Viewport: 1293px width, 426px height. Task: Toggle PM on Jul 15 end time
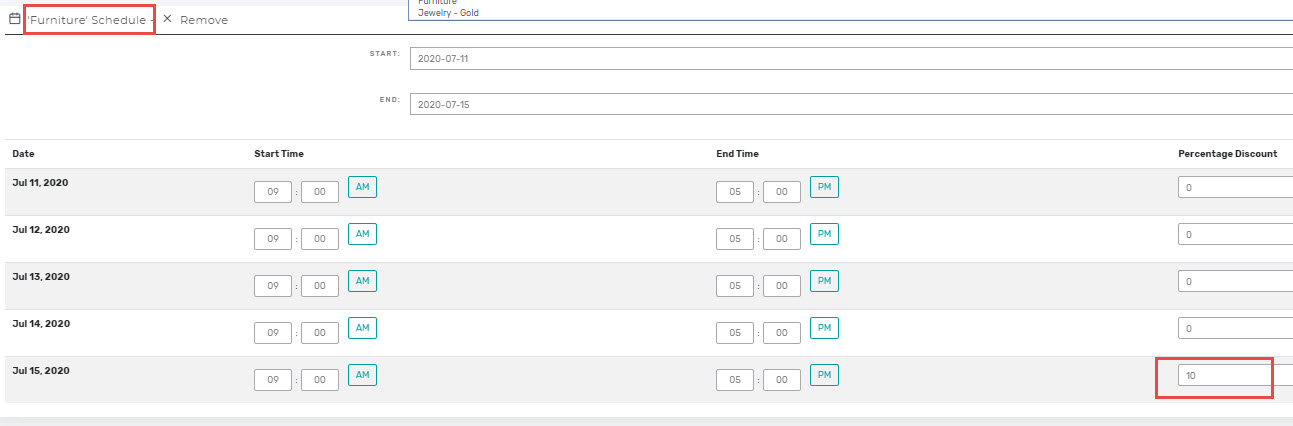click(824, 375)
